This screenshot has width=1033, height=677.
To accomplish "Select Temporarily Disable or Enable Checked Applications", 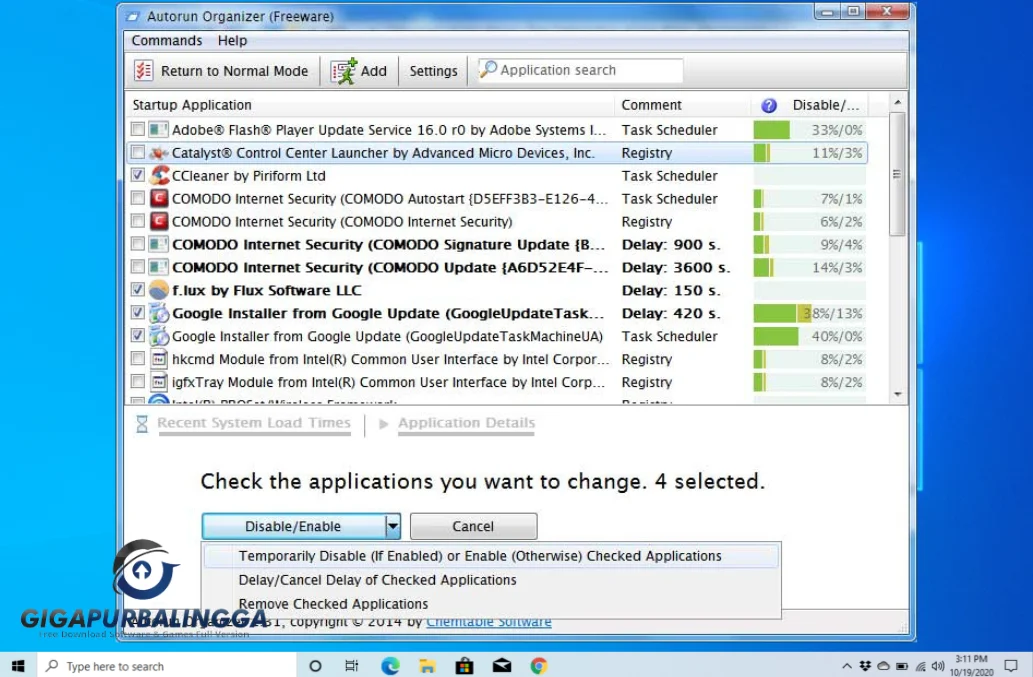I will (491, 556).
